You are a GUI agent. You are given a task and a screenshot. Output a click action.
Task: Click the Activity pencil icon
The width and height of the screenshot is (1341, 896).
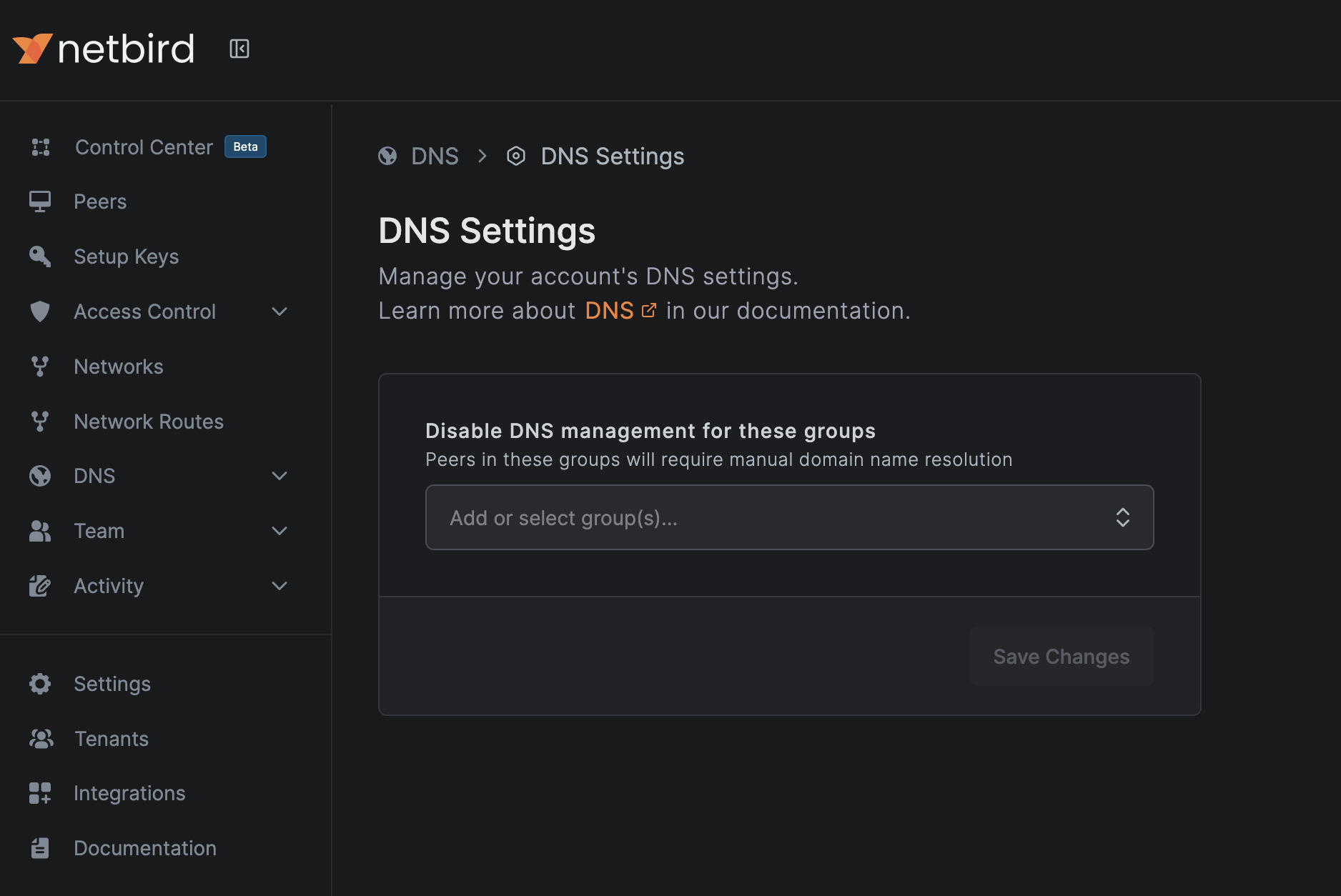(40, 585)
